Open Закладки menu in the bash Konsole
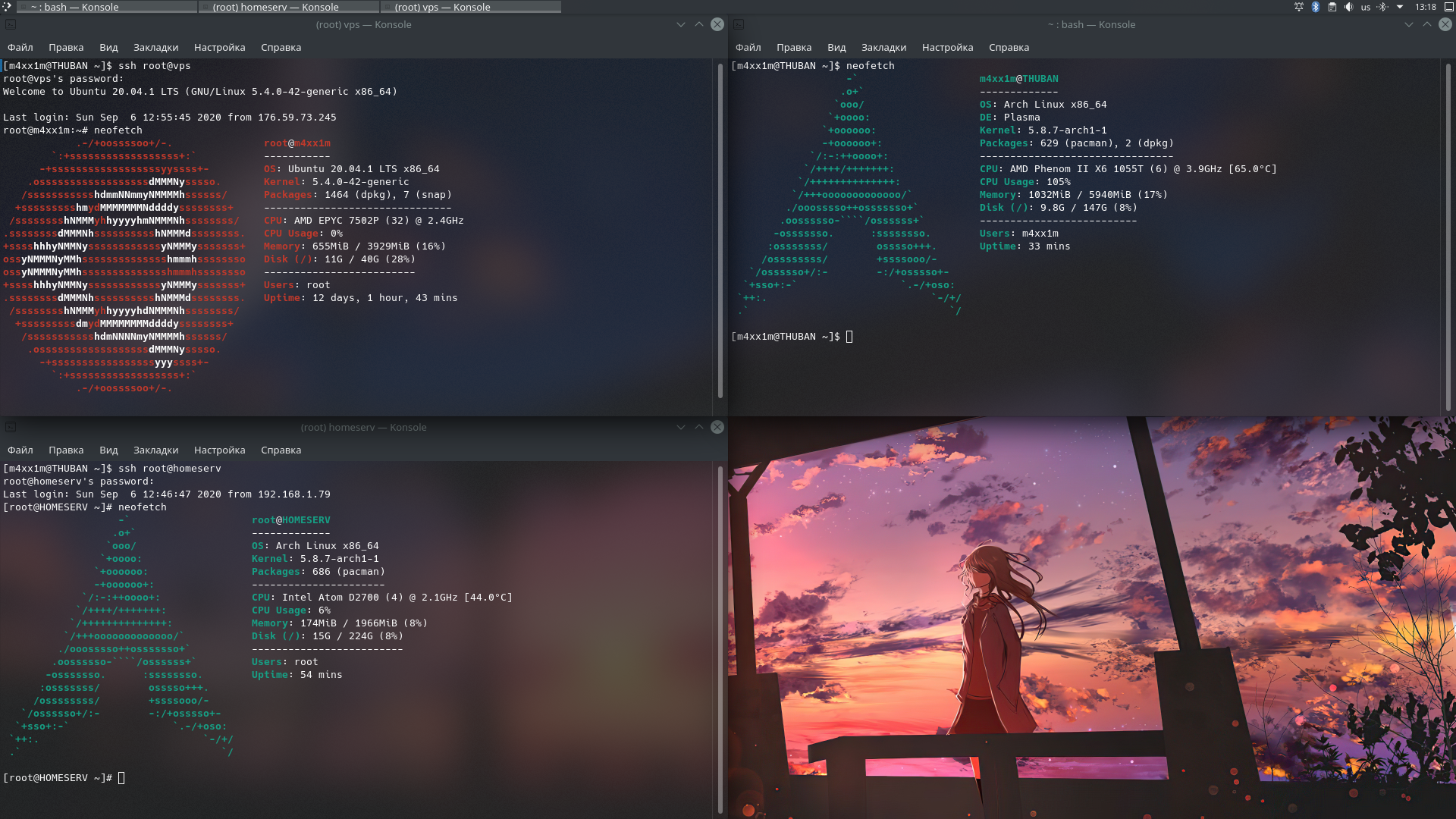This screenshot has height=819, width=1456. coord(883,47)
